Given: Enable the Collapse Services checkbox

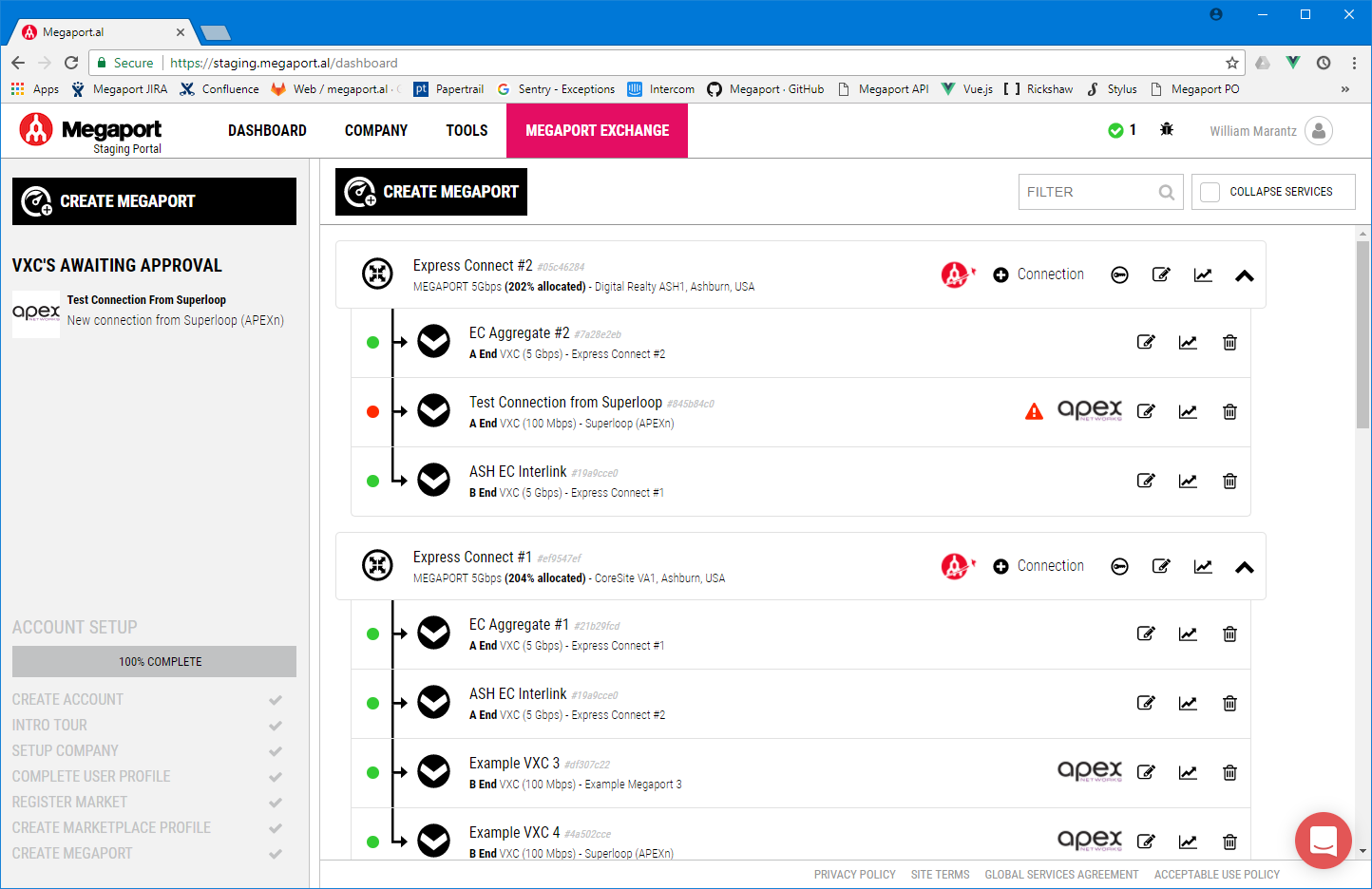Looking at the screenshot, I should point(1210,191).
